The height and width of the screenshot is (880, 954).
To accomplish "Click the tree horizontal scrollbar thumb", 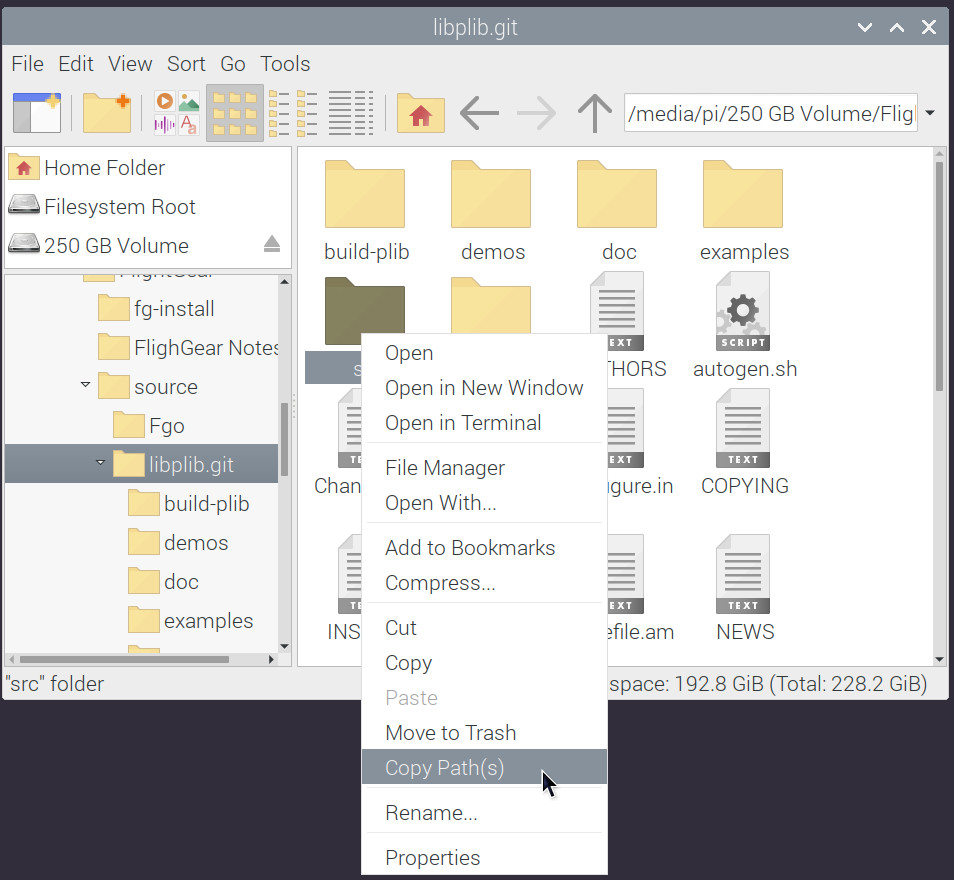I will 124,659.
